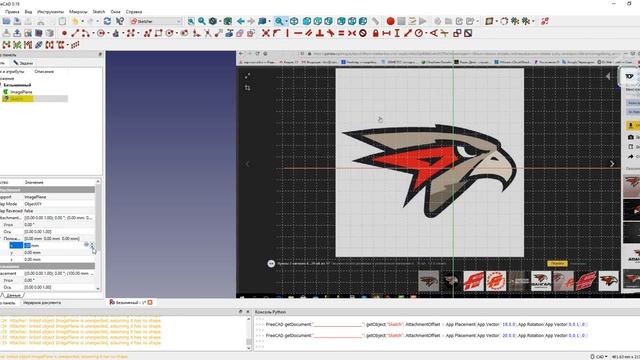Click the Map Mode ObjectXY value
The width and height of the screenshot is (640, 360).
click(33, 204)
